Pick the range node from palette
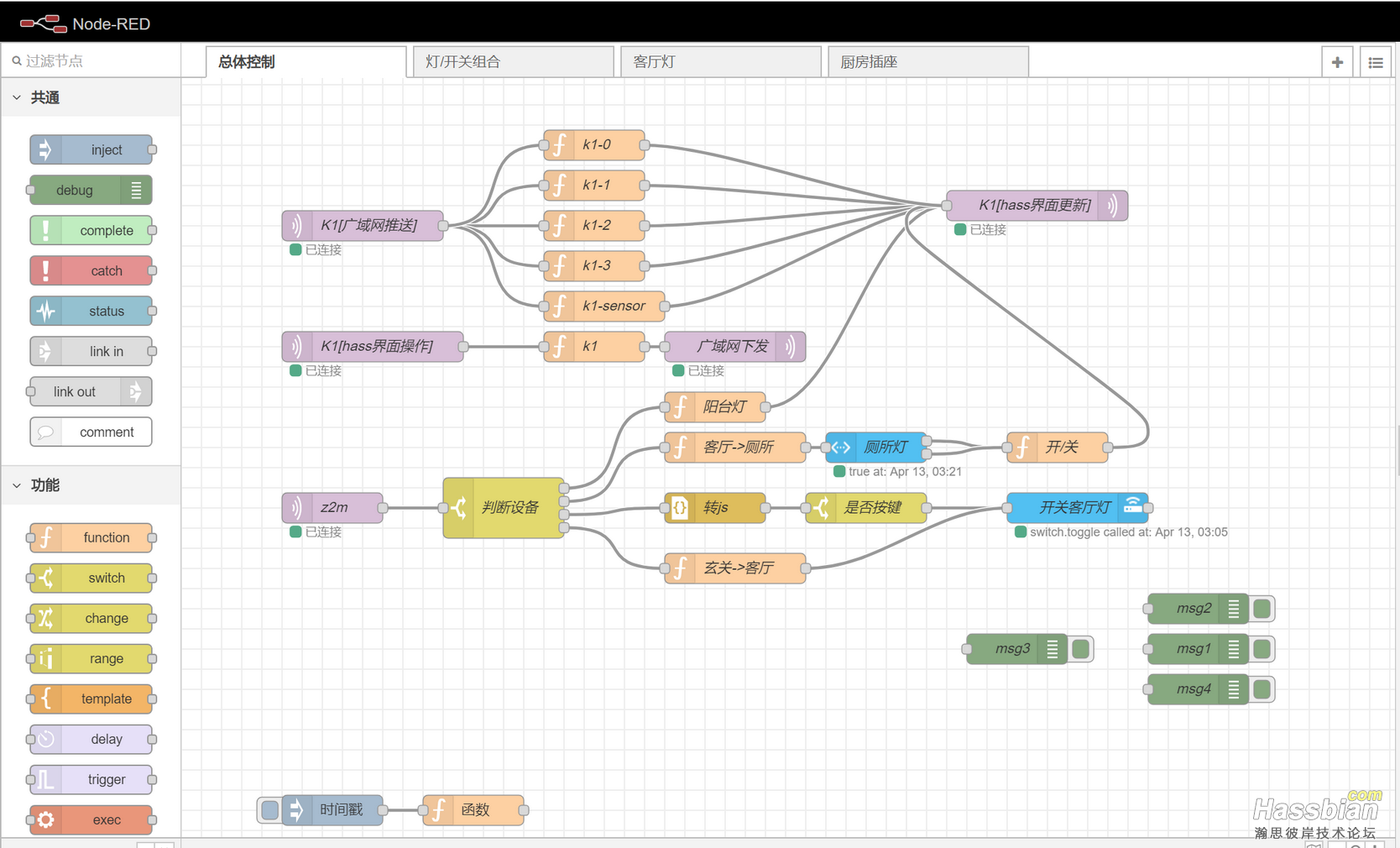This screenshot has height=848, width=1400. pyautogui.click(x=91, y=658)
